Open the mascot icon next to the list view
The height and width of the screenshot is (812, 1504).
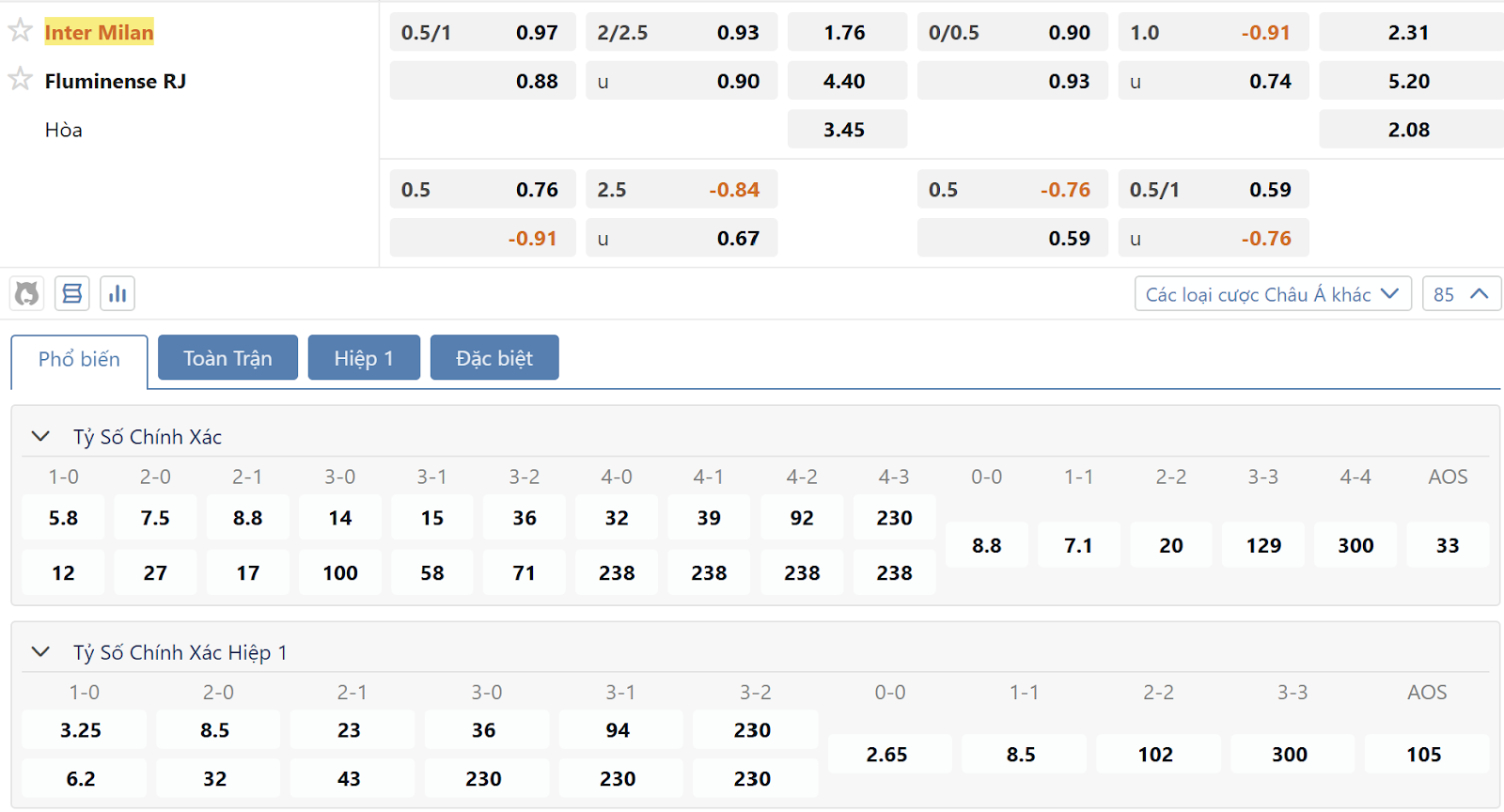point(27,294)
